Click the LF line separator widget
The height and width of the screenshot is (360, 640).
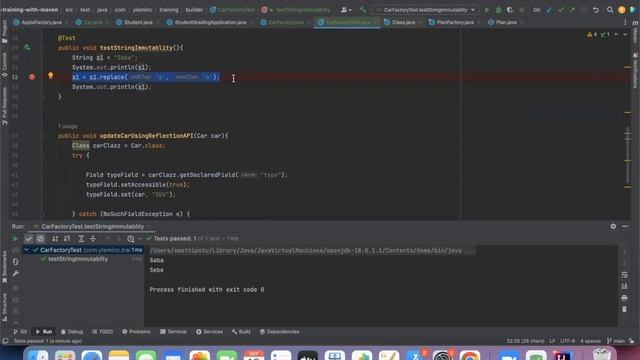click(552, 341)
